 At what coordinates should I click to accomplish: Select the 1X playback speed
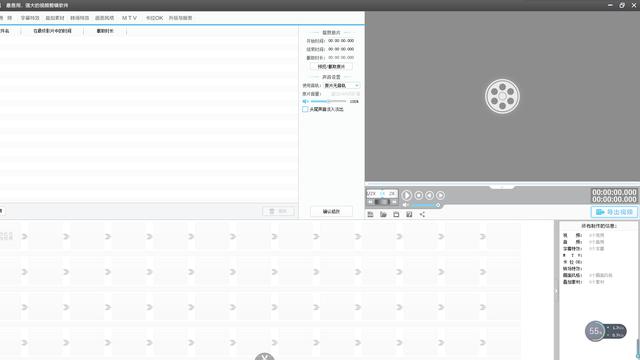(382, 193)
